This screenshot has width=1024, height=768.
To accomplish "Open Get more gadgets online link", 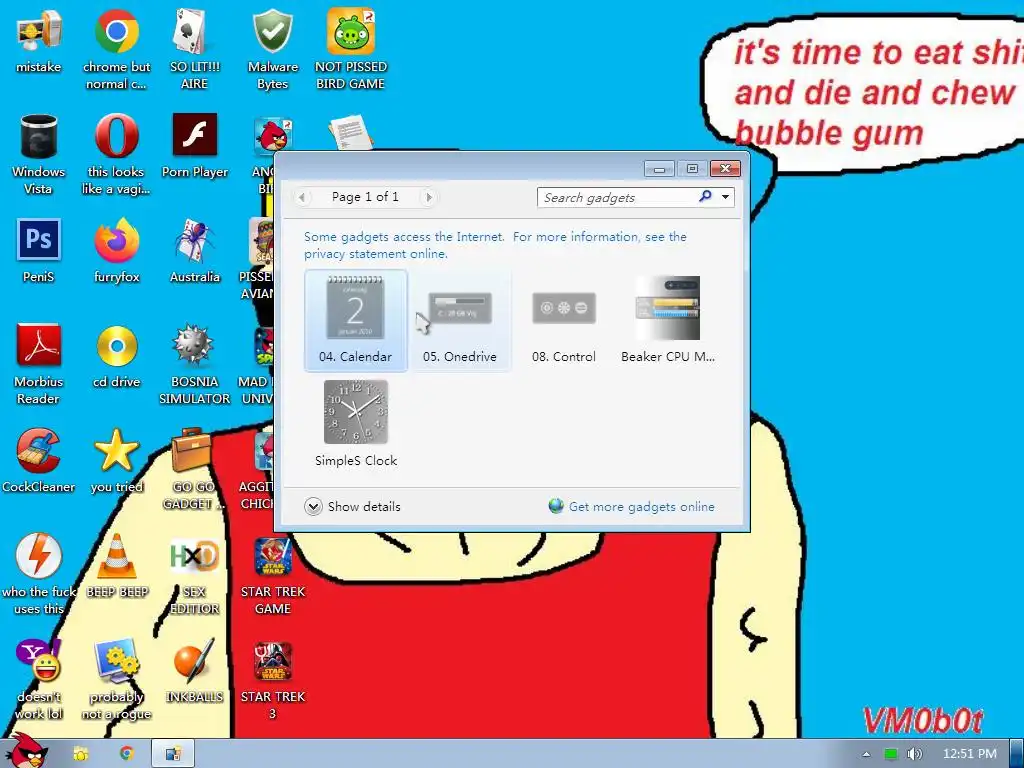I will 632,507.
